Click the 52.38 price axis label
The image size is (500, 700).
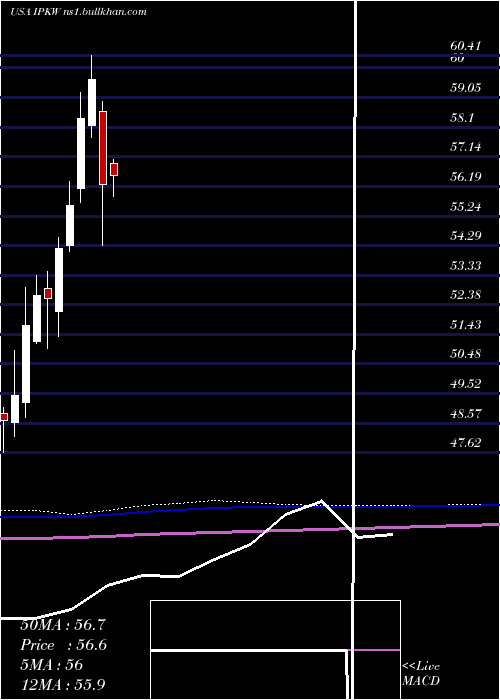[466, 295]
